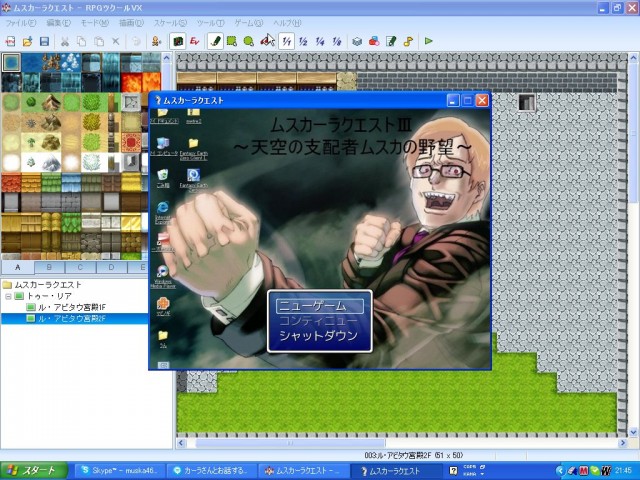
Task: Switch to カーラさんとお話する taskbar button
Action: [212, 471]
